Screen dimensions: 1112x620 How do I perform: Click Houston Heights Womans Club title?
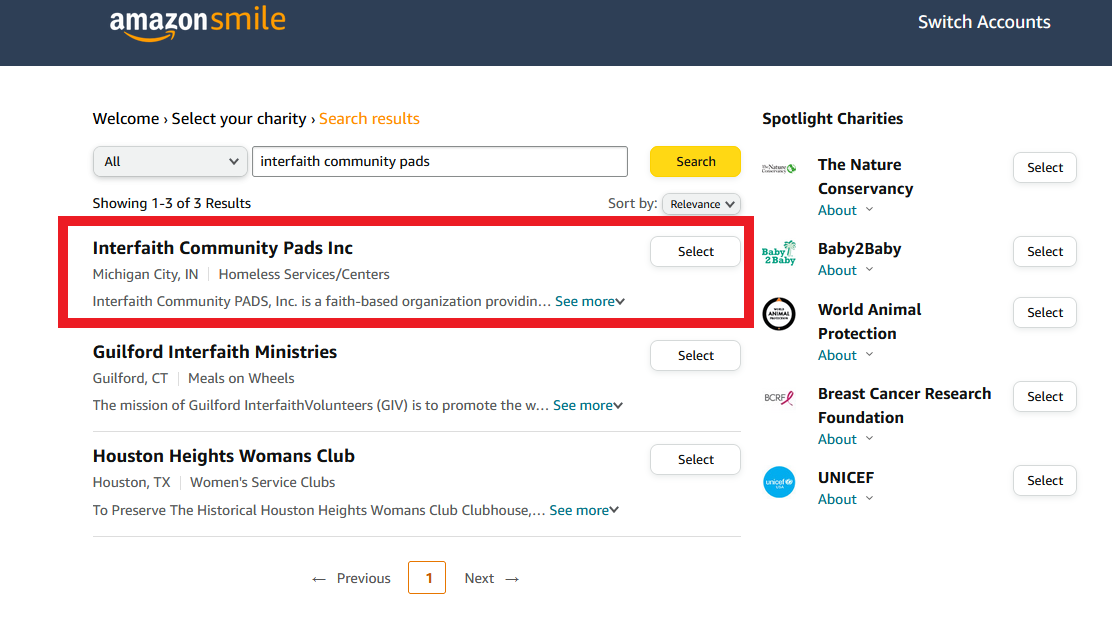(223, 456)
